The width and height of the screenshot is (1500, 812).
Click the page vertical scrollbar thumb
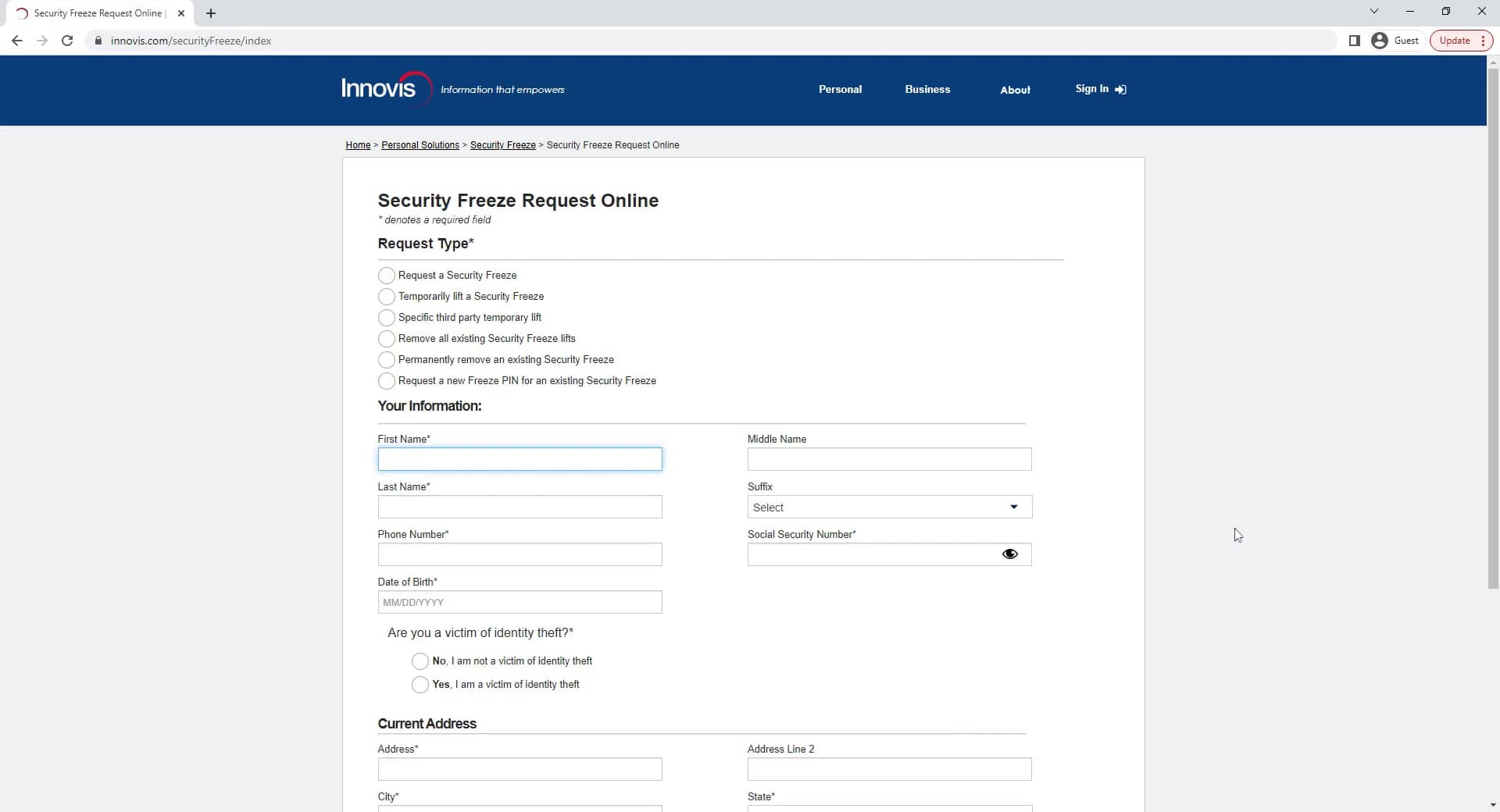pyautogui.click(x=1493, y=328)
